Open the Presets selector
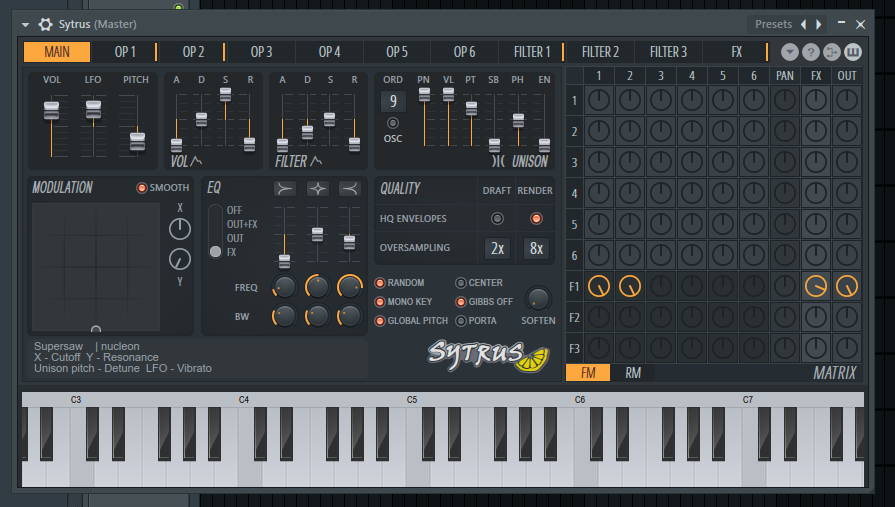Image resolution: width=895 pixels, height=507 pixels. tap(773, 24)
